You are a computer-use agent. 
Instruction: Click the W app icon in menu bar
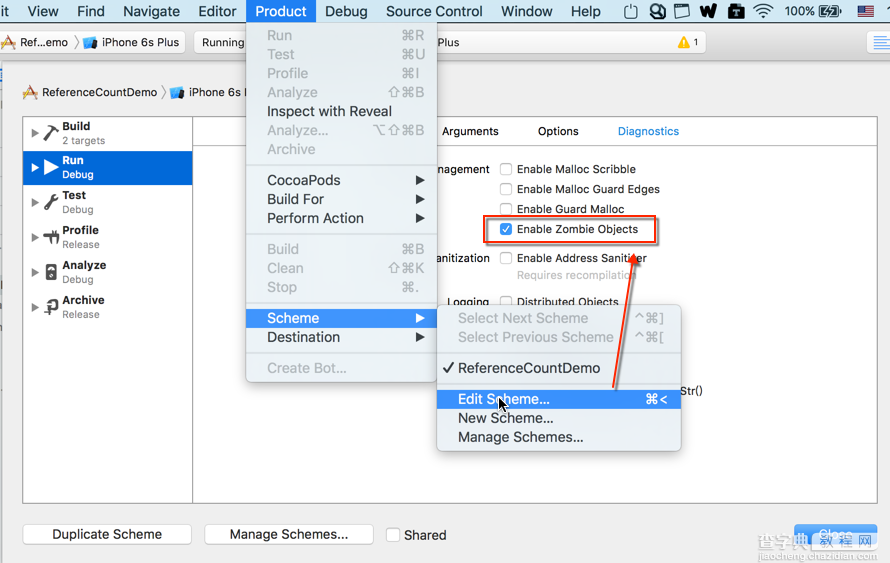[x=708, y=11]
